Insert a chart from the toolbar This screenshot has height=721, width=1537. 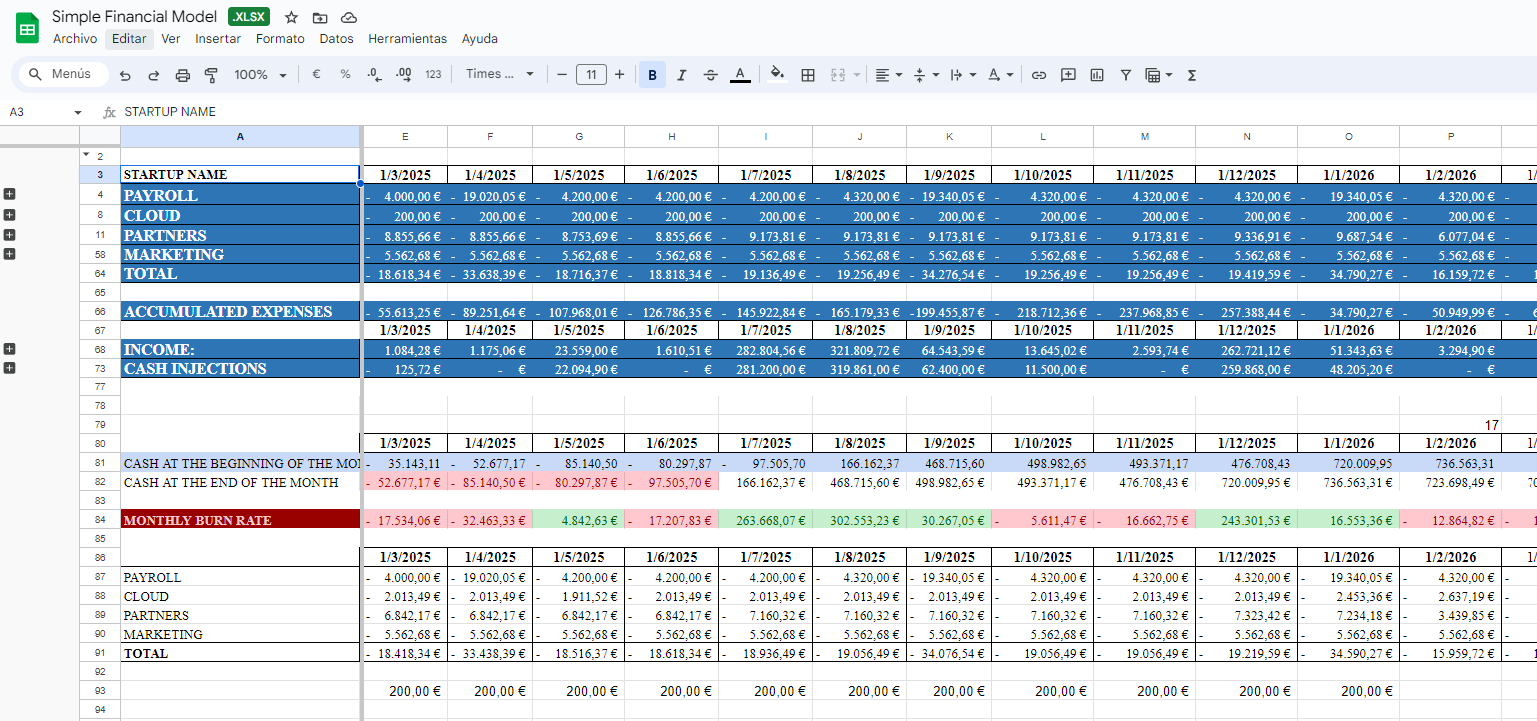coord(1096,74)
